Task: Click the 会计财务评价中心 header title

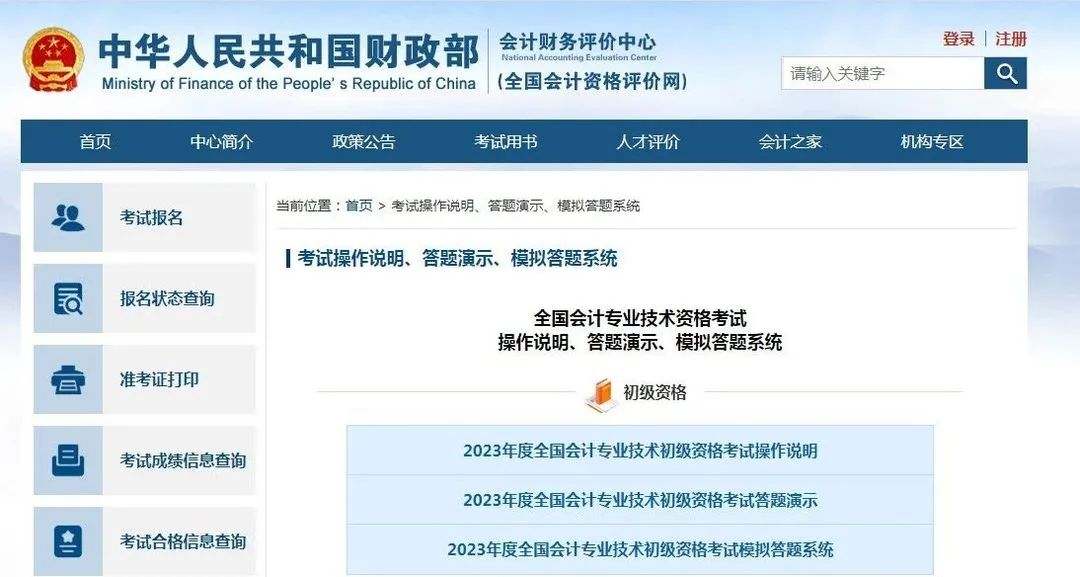Action: click(x=578, y=41)
